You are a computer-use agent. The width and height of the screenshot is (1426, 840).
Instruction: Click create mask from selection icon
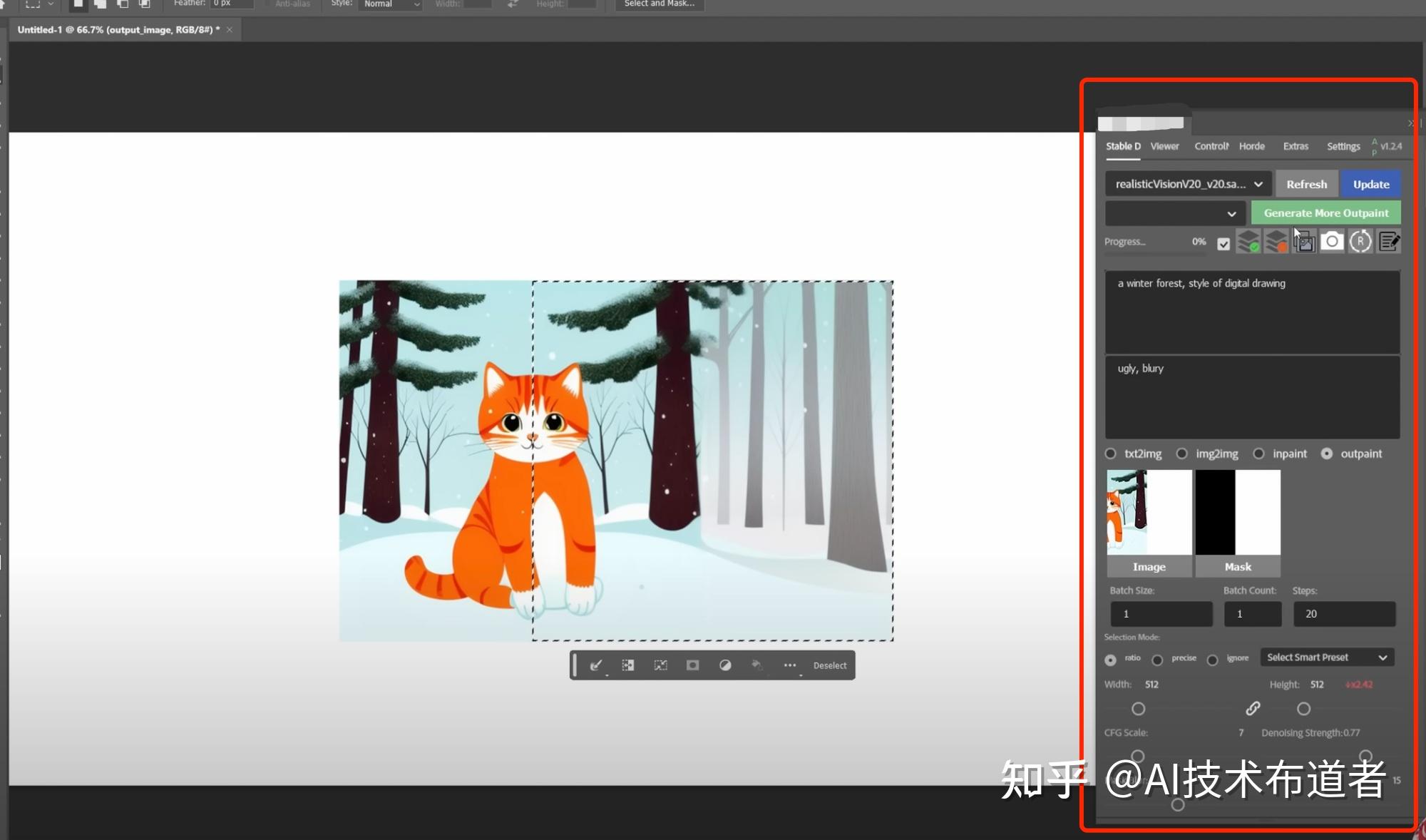coord(692,665)
